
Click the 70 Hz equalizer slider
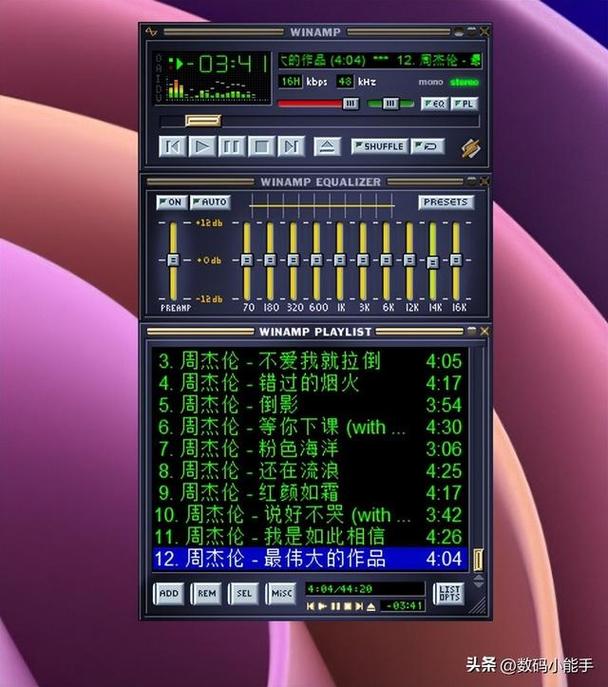247,261
